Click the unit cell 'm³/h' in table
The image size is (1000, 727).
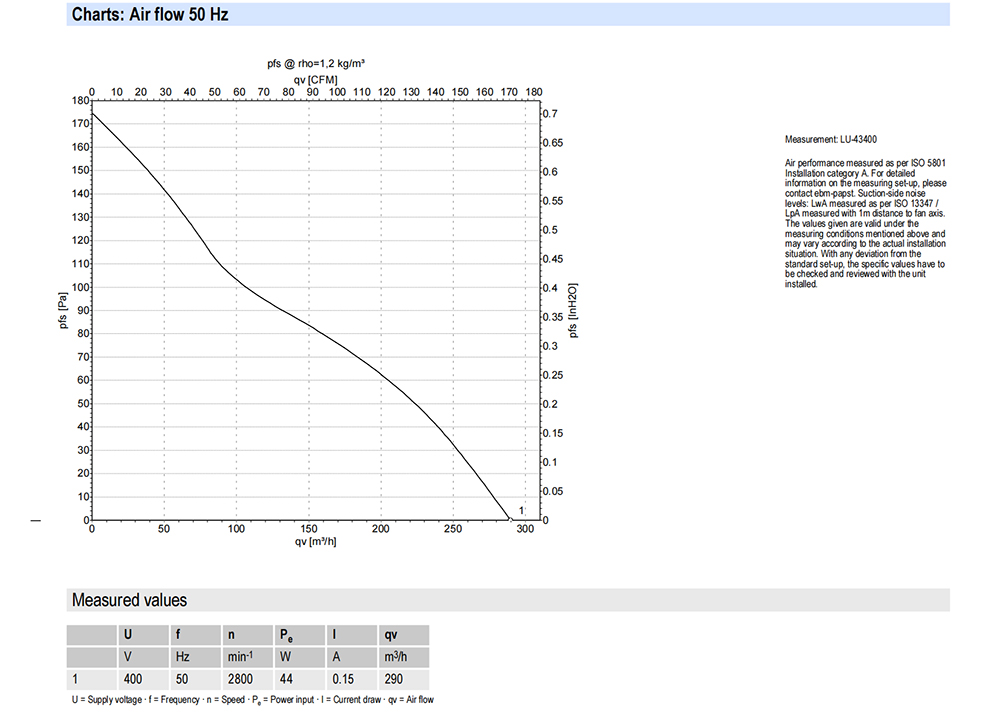[404, 657]
